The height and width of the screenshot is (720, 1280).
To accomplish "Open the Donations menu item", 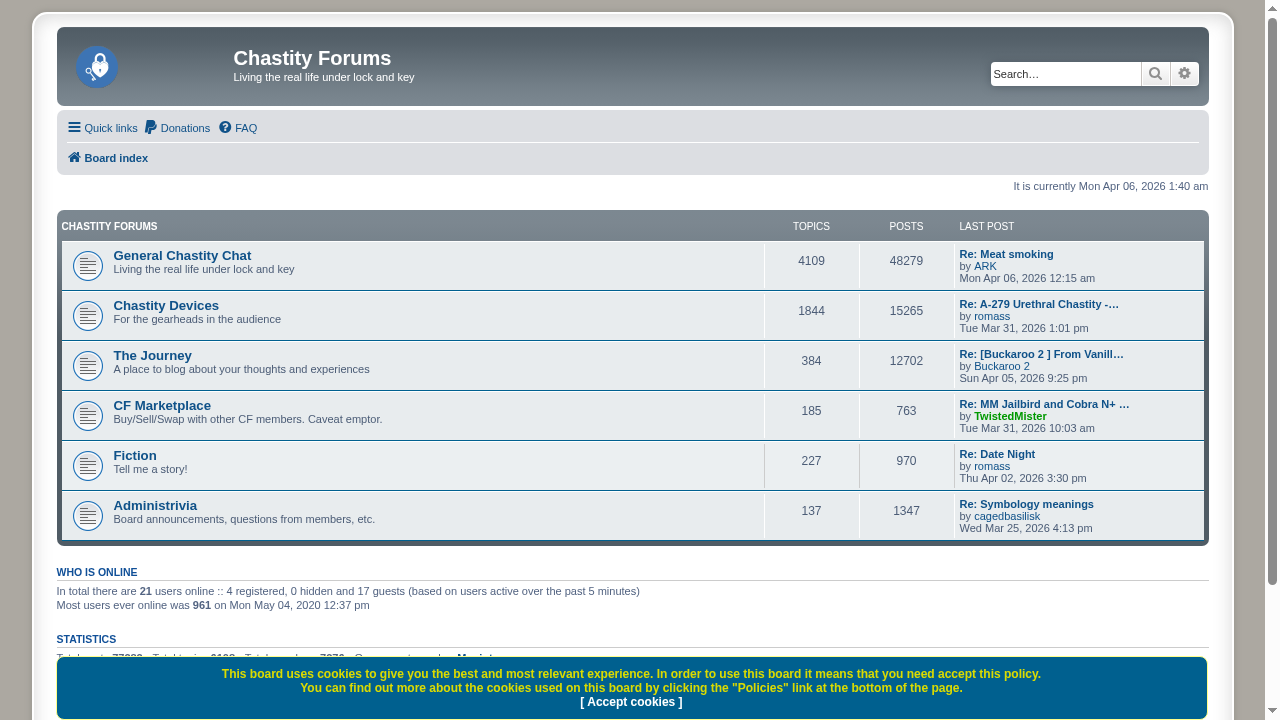I will (177, 128).
